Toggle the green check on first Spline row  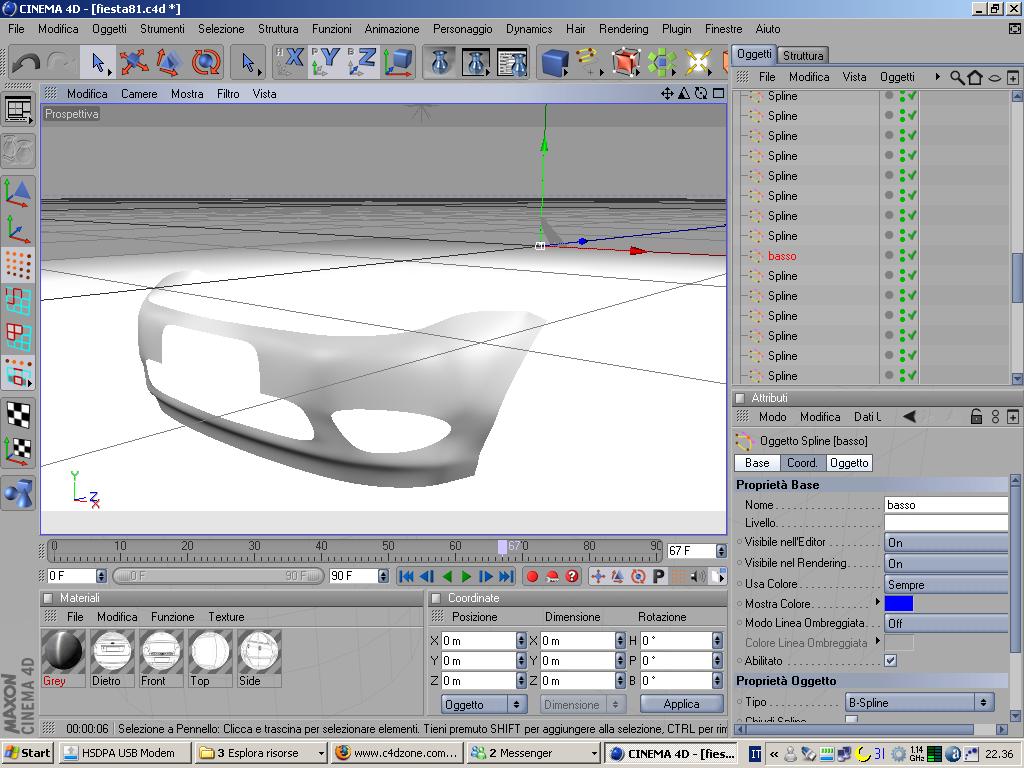(x=912, y=96)
